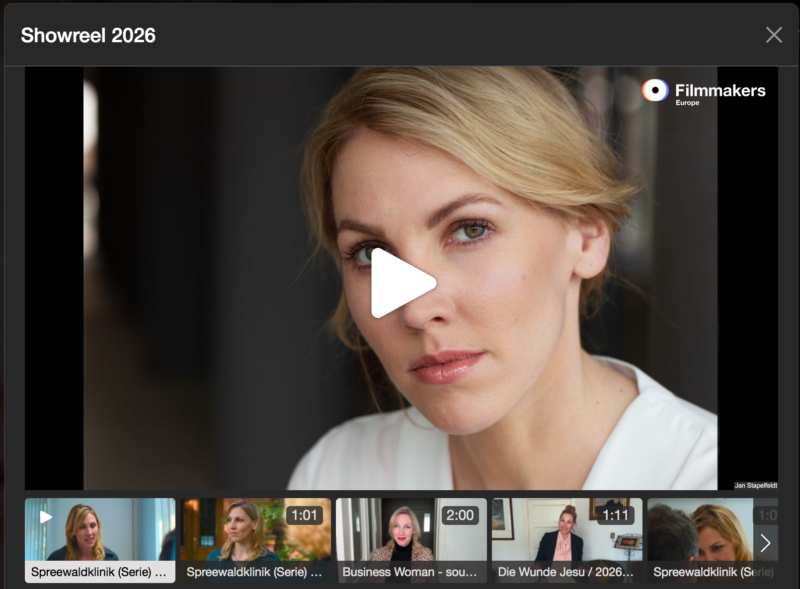The width and height of the screenshot is (800, 589).
Task: Open the Business Woman clip thumbnail
Action: (x=411, y=540)
